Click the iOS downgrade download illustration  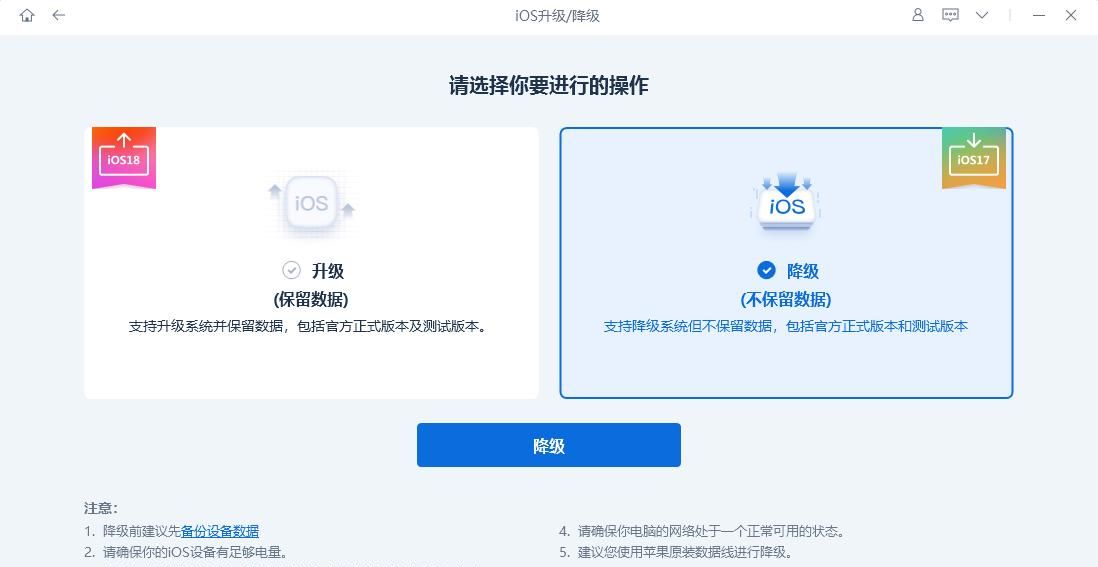pos(787,203)
